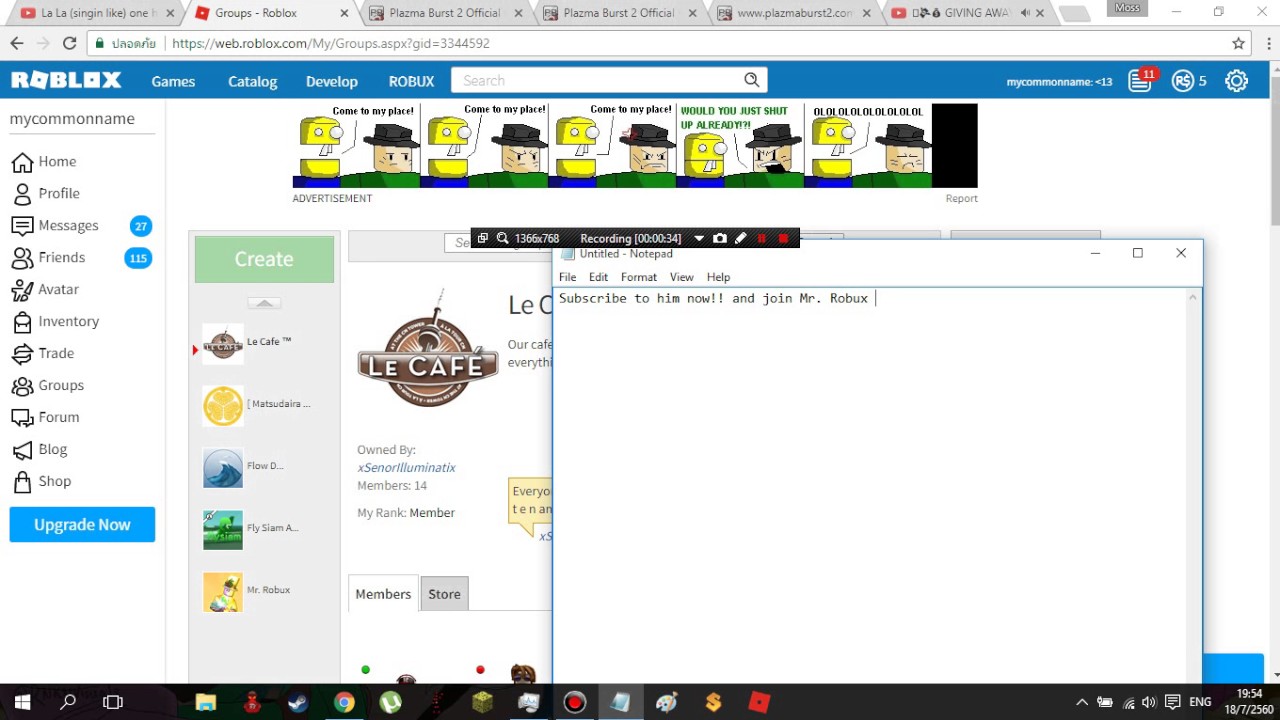Click the recorder zoom magnifier icon
Viewport: 1280px width, 720px height.
click(x=502, y=238)
